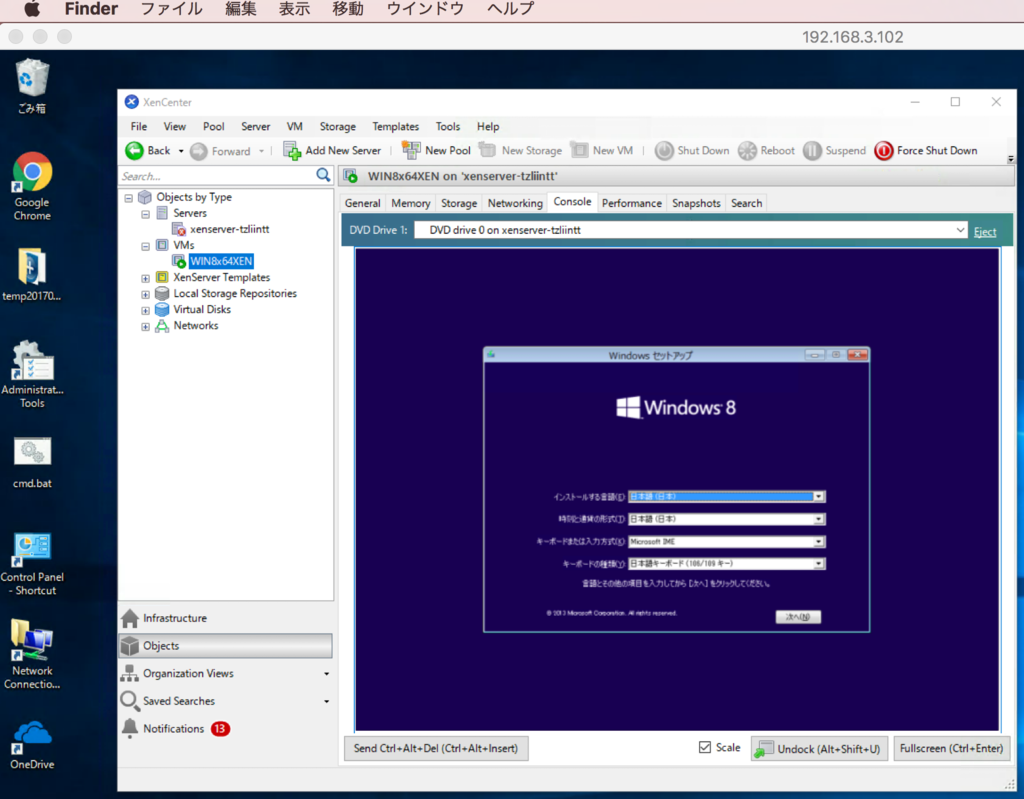Switch to the Snapshots tab

pyautogui.click(x=696, y=203)
